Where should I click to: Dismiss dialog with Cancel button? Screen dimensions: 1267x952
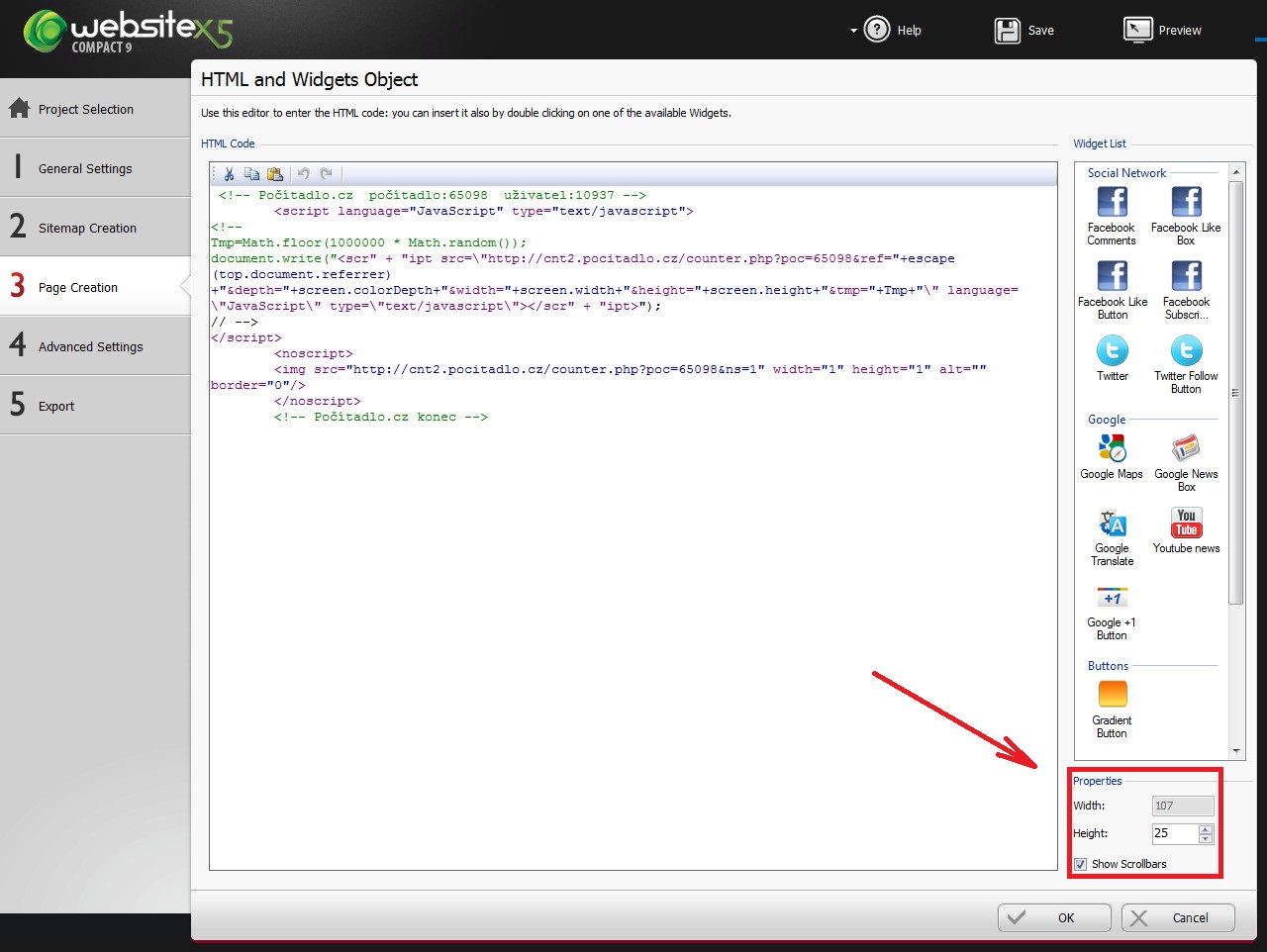click(1178, 917)
